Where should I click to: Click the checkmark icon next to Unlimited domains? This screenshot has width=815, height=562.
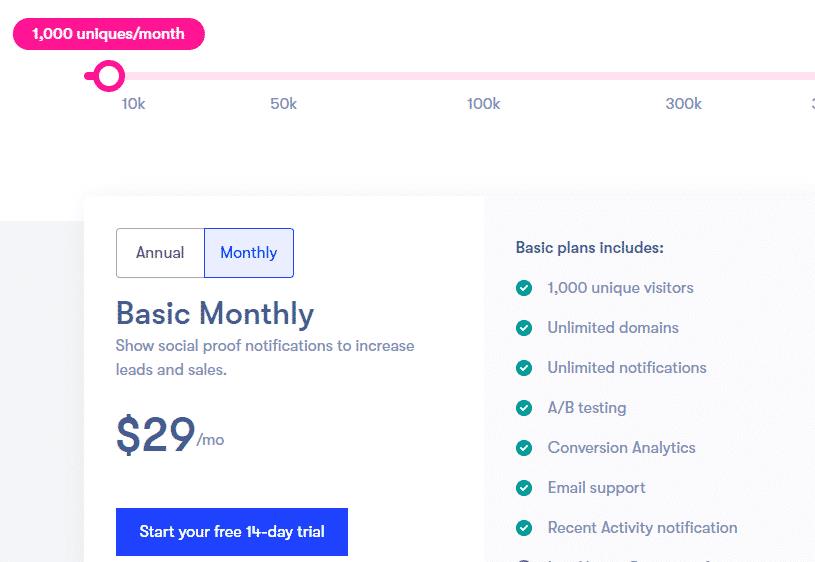pos(524,328)
